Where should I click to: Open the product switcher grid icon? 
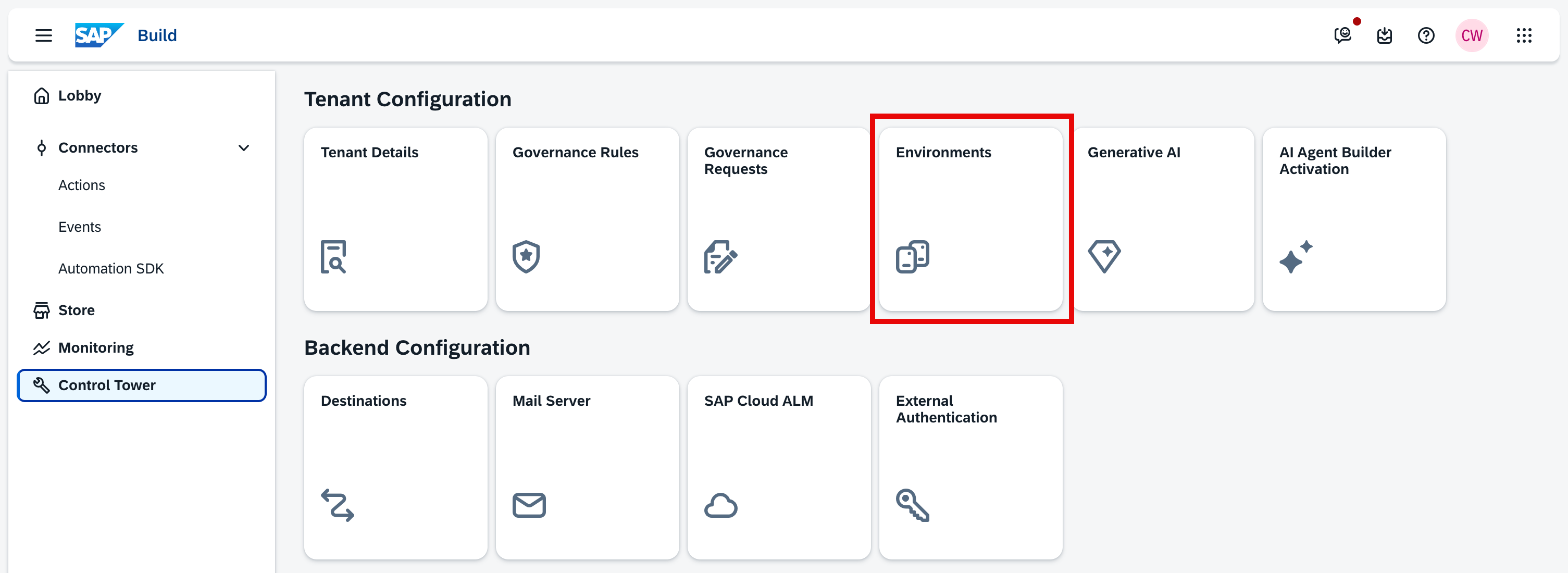click(1524, 35)
